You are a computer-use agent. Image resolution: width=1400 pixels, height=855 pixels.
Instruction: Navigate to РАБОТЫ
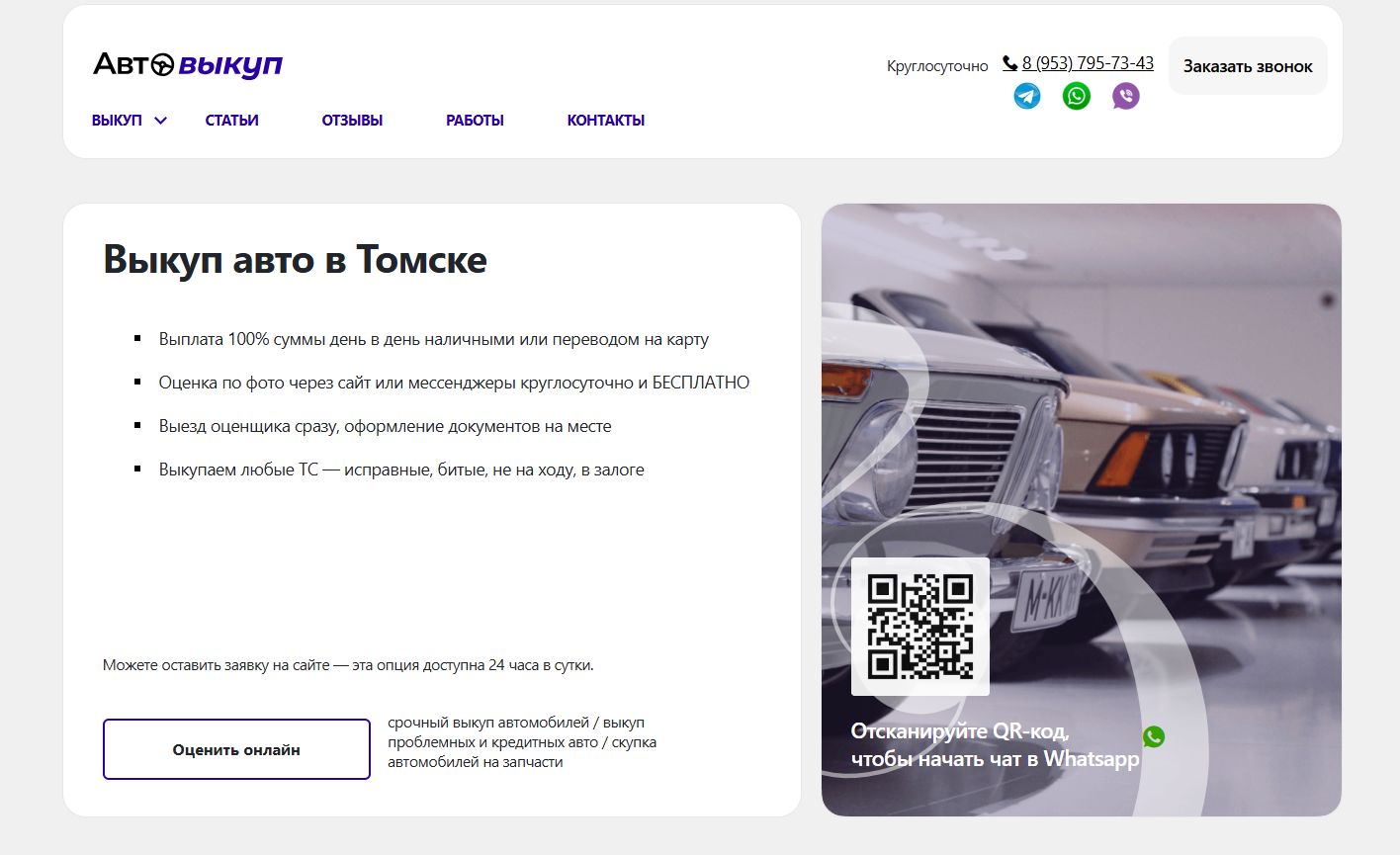click(x=475, y=121)
